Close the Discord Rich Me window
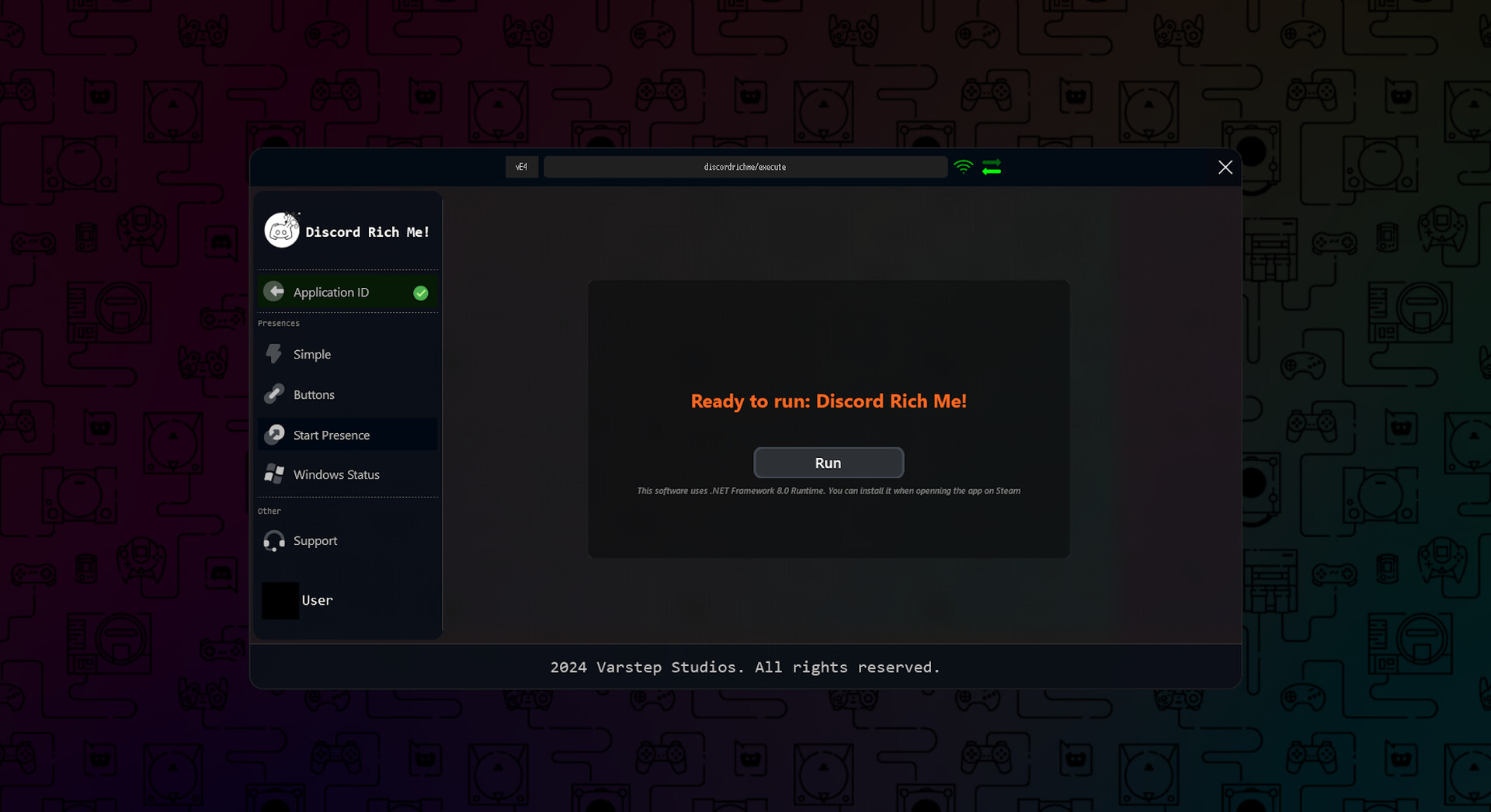Image resolution: width=1491 pixels, height=812 pixels. click(1225, 167)
